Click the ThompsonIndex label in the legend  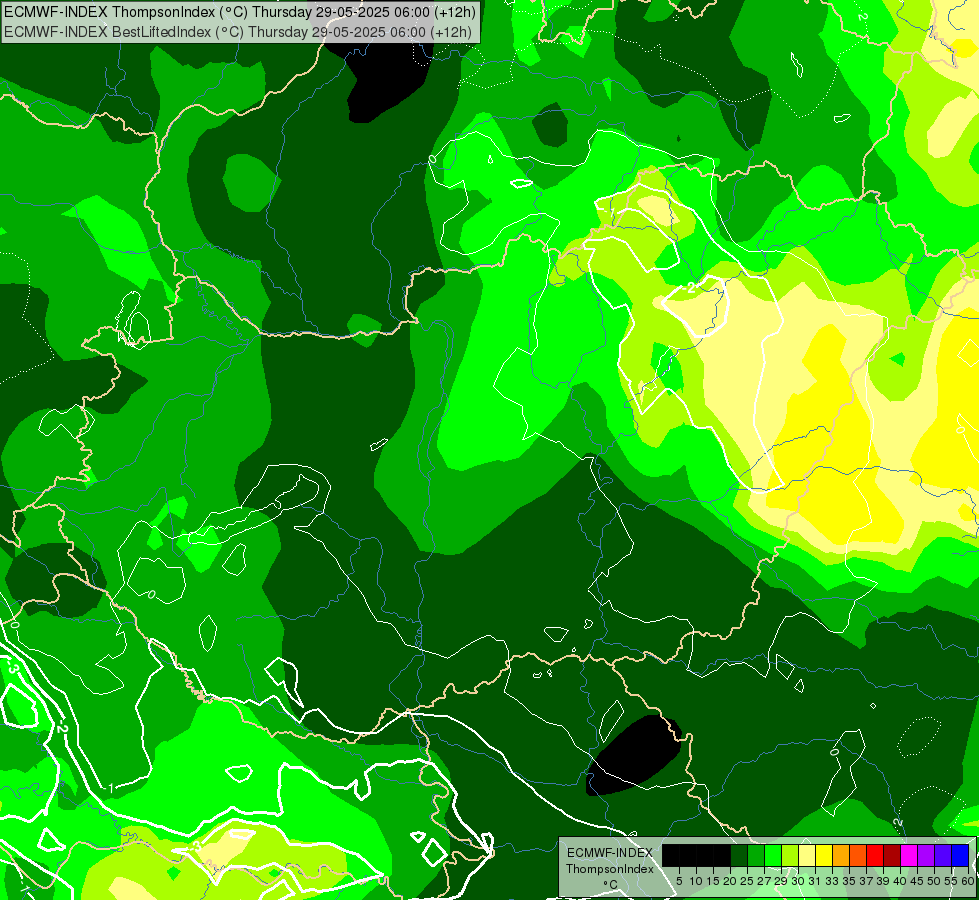[x=610, y=869]
